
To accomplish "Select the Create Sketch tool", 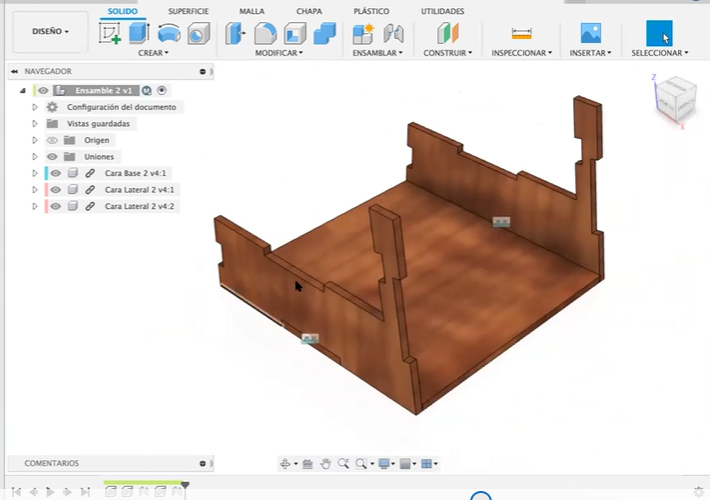I will [x=110, y=33].
